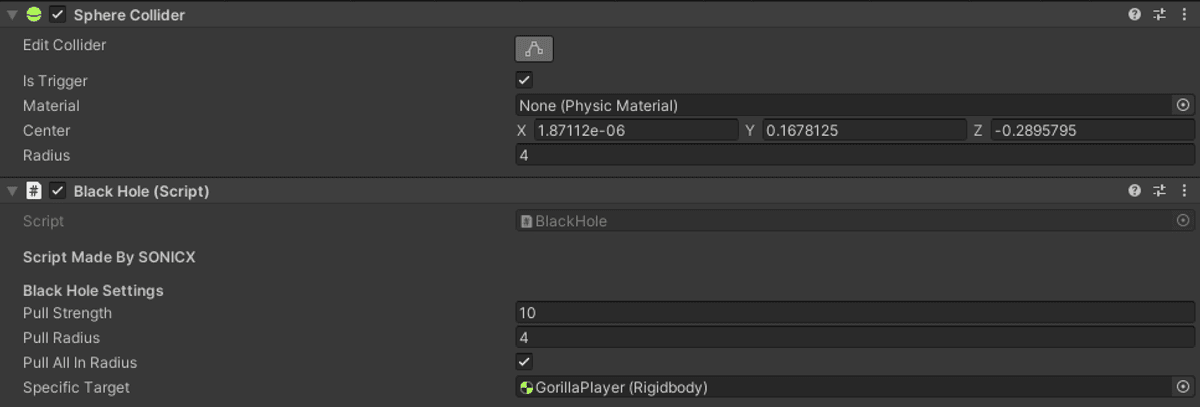Click the Sphere Collider component icon
1200x407 pixels.
(x=34, y=15)
